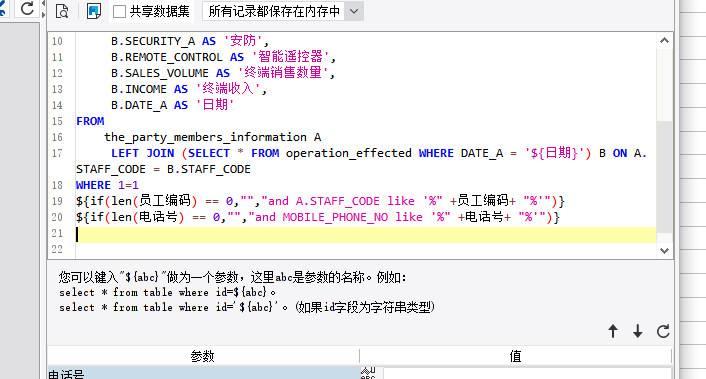
Task: Refresh the parameter list icon
Action: [x=663, y=331]
